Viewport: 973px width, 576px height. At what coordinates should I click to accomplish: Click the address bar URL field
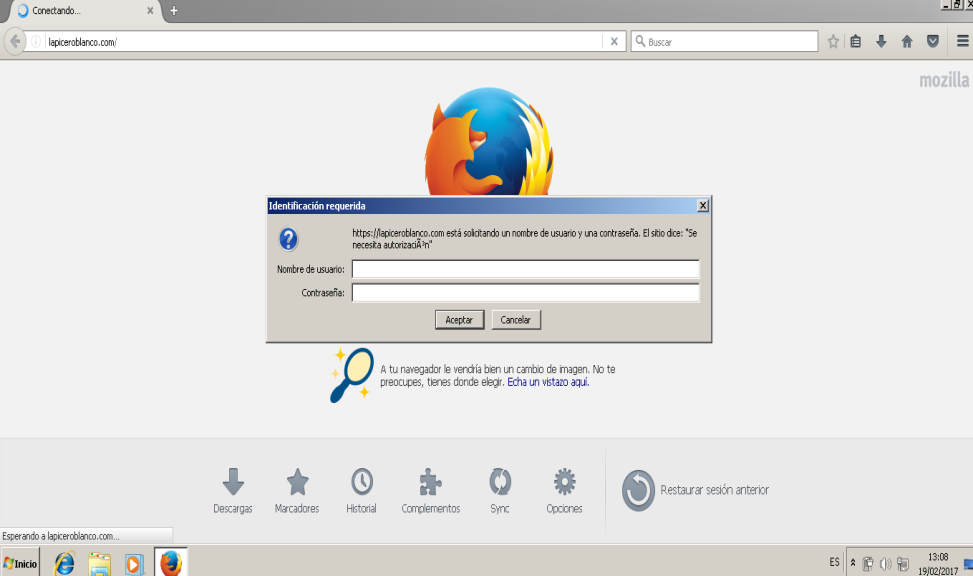pyautogui.click(x=323, y=42)
